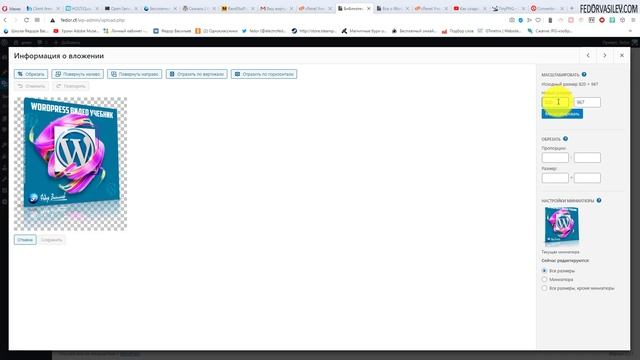Reload the page with refresh icon

pyautogui.click(x=27, y=20)
